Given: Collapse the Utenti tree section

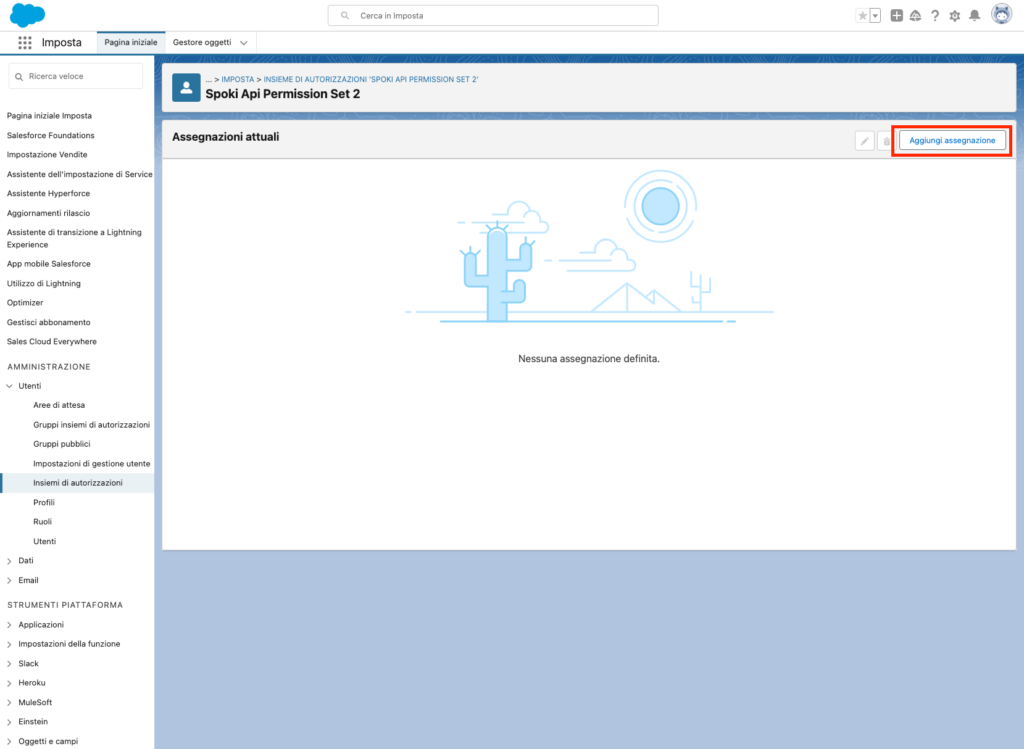Looking at the screenshot, I should (x=10, y=386).
